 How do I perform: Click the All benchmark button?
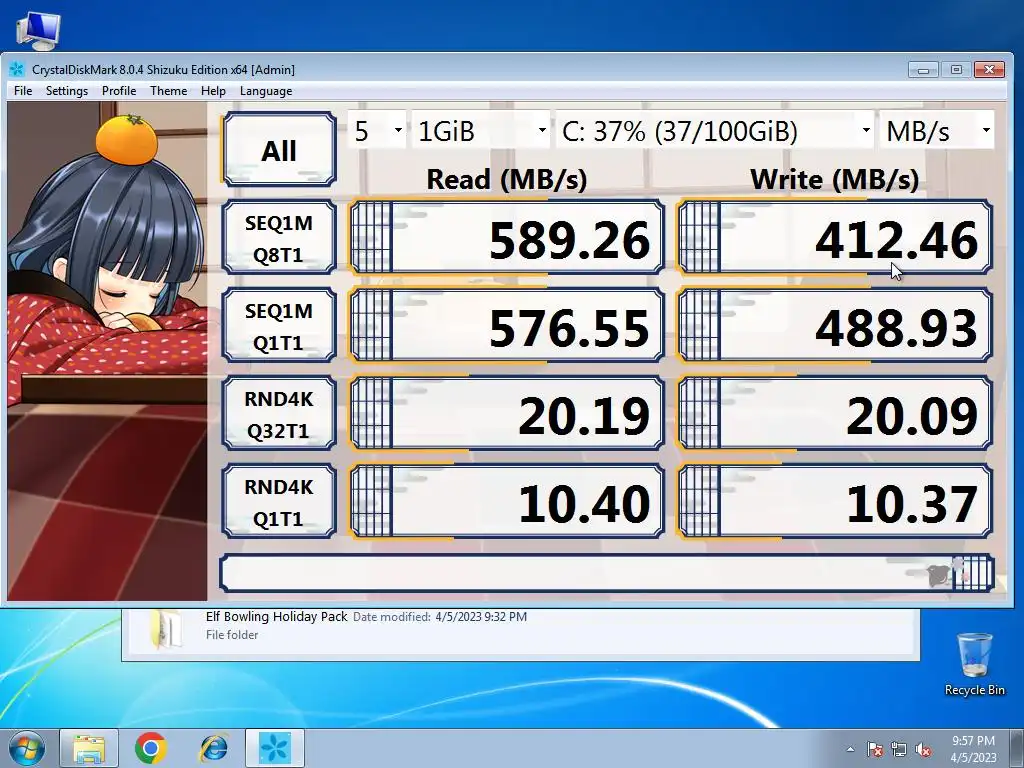coord(279,150)
